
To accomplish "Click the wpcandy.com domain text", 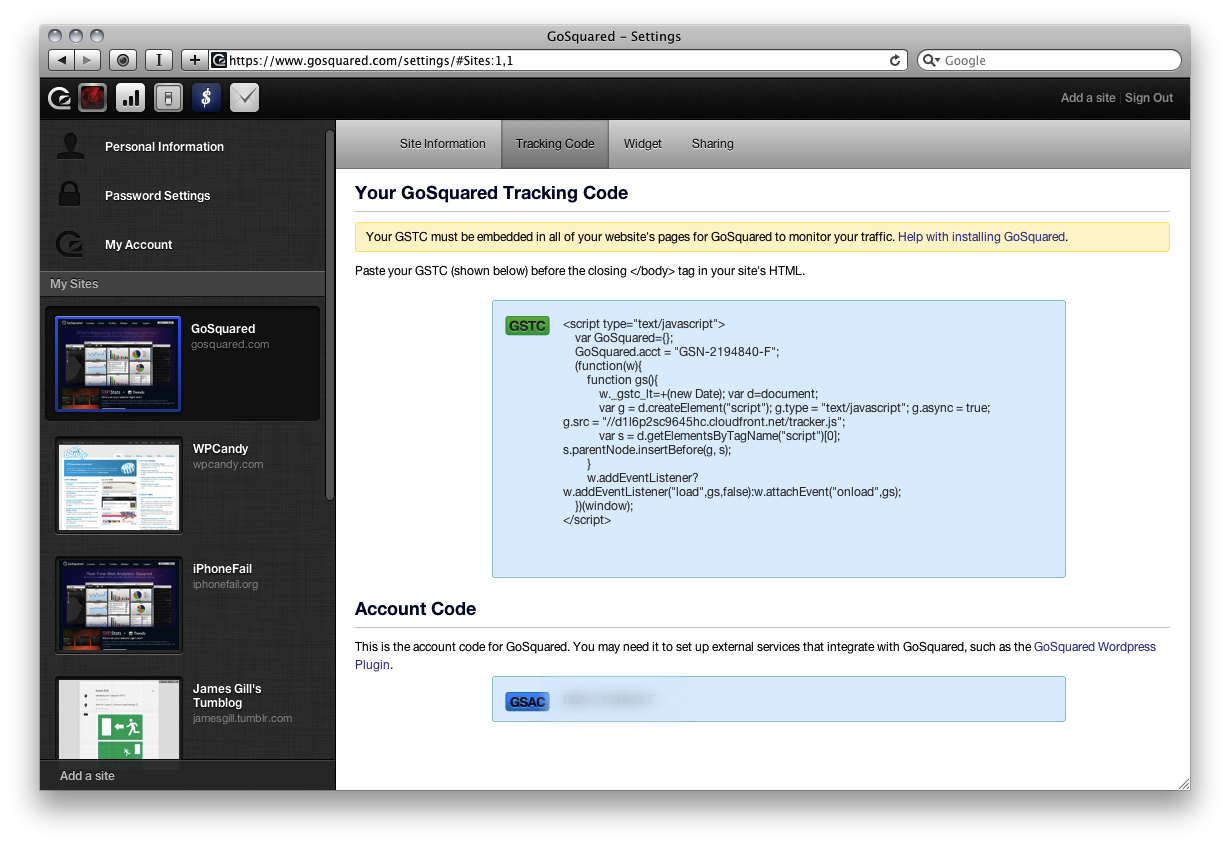I will pos(228,464).
